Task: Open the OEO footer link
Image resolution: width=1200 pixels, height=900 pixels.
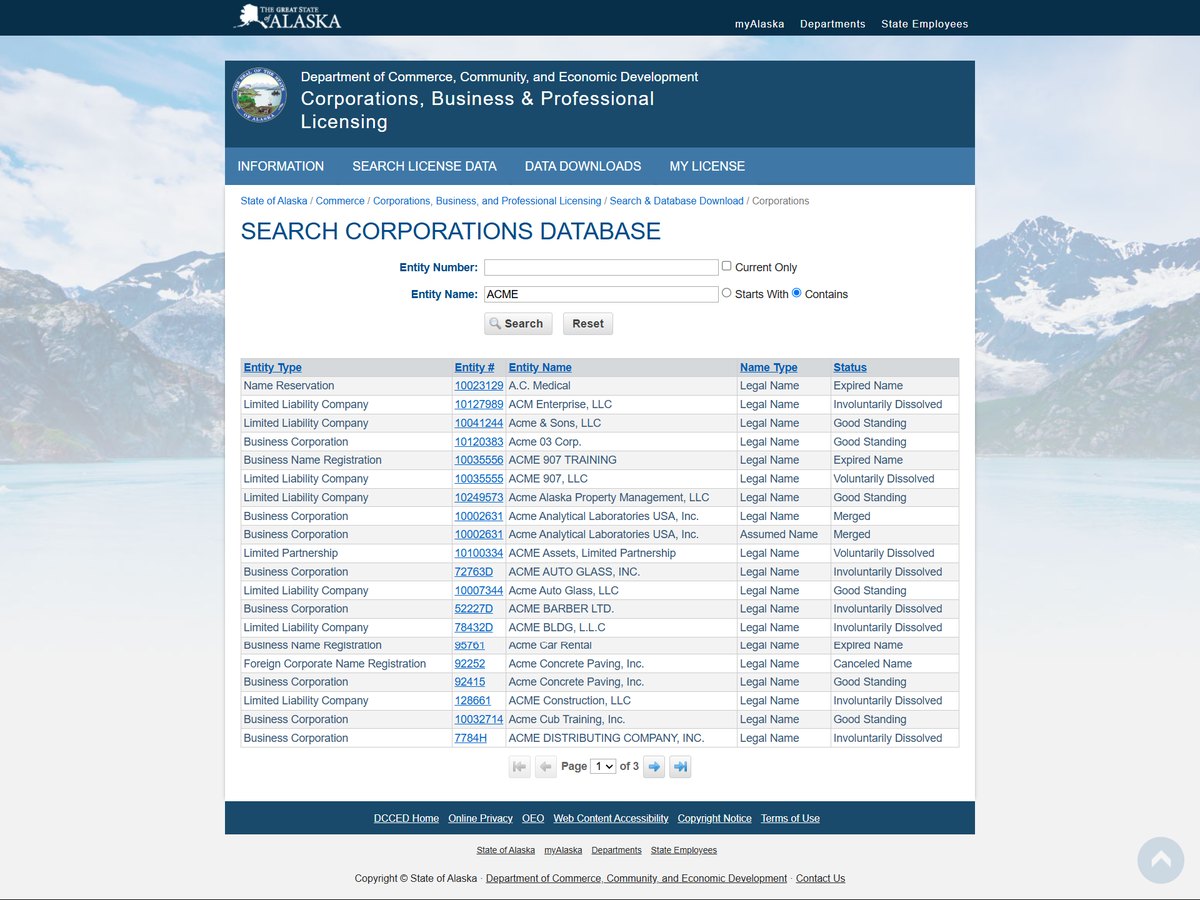Action: point(533,818)
